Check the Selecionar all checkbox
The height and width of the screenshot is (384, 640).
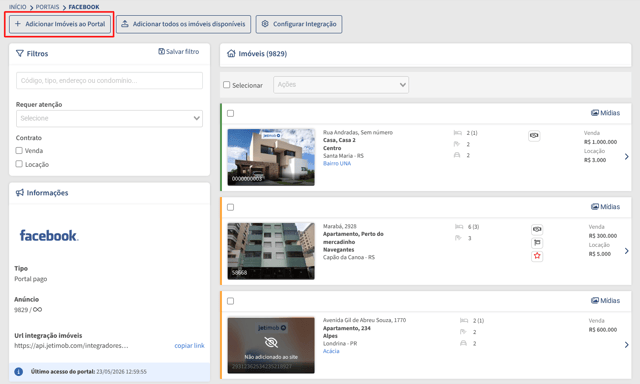tap(227, 85)
